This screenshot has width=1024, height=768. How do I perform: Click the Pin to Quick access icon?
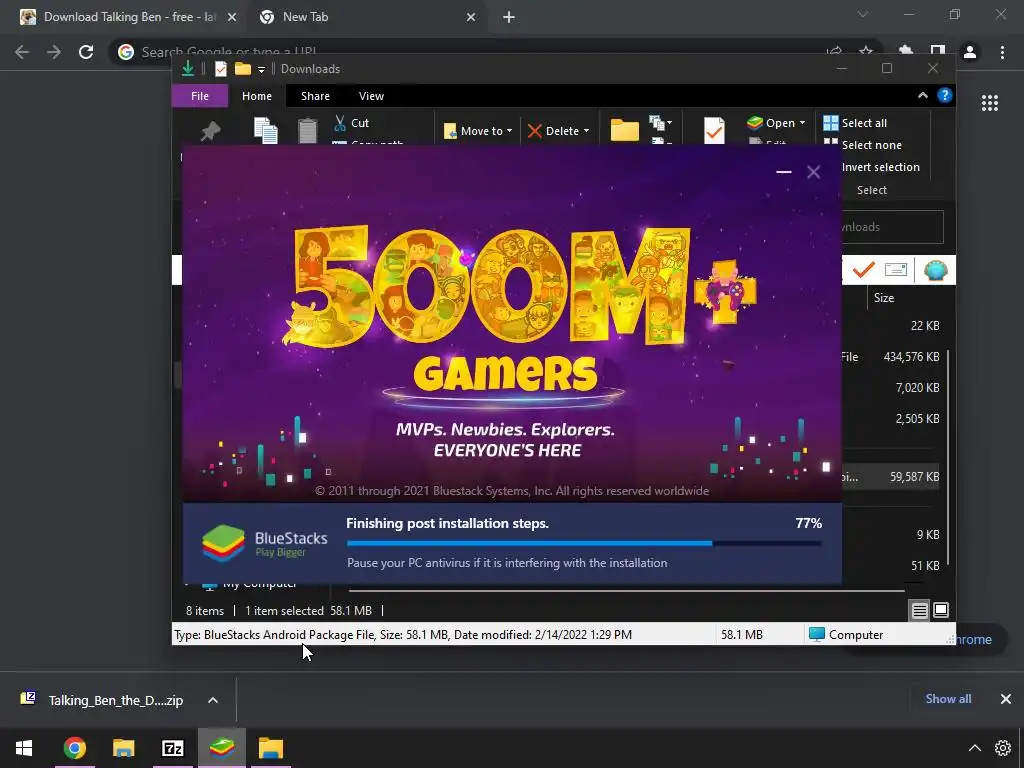210,131
